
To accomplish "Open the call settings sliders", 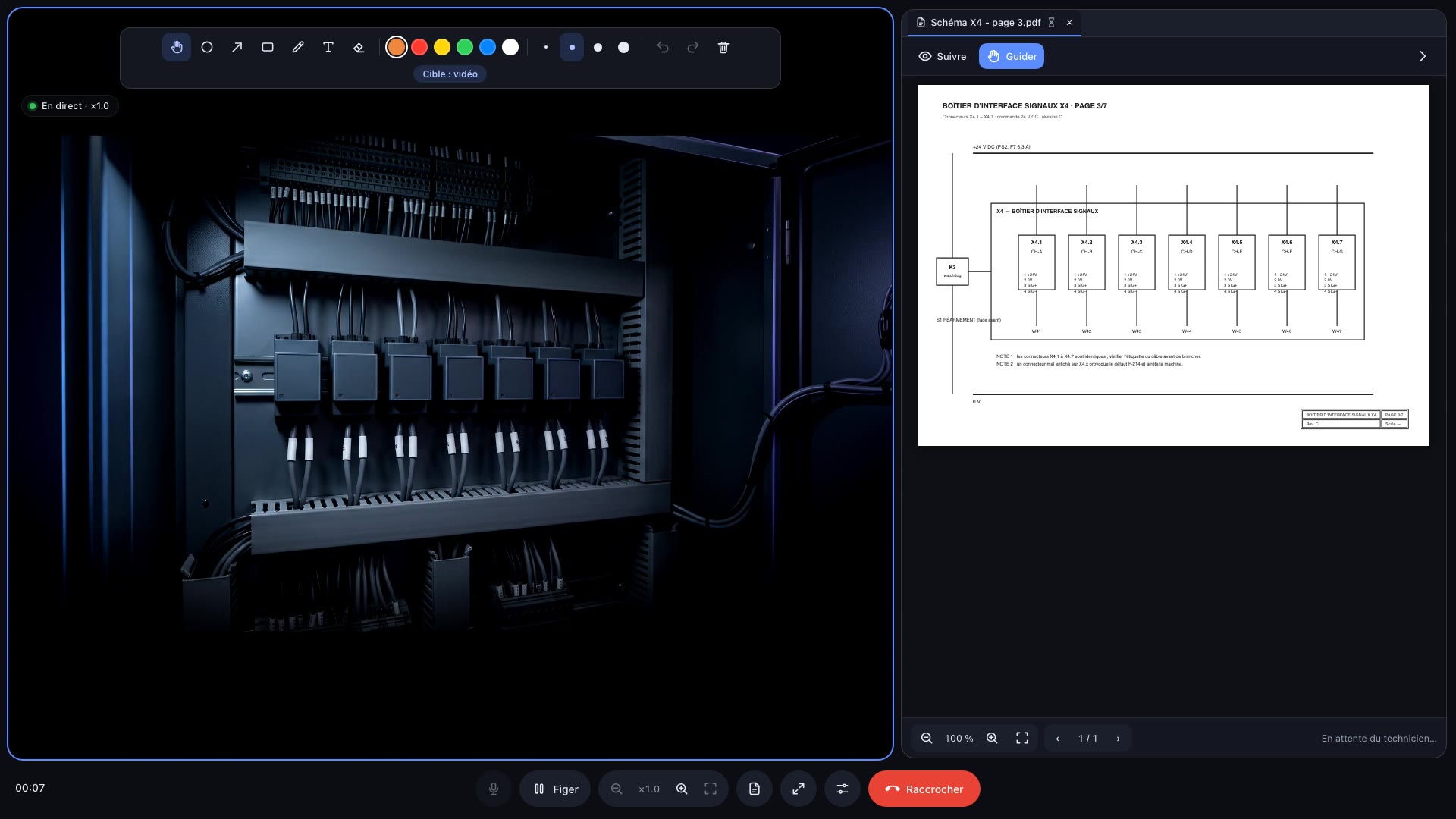I will 843,789.
